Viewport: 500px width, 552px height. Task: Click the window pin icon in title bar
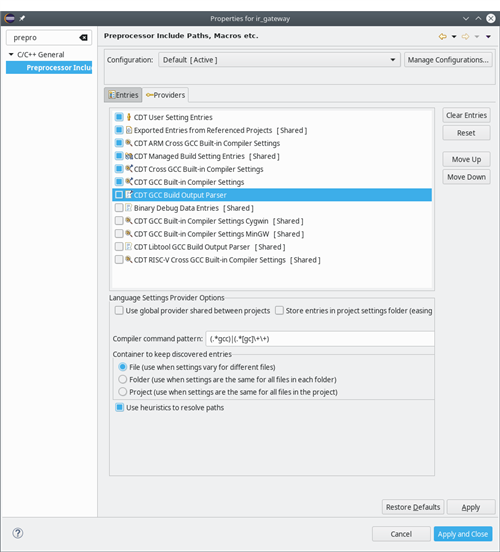pyautogui.click(x=22, y=18)
